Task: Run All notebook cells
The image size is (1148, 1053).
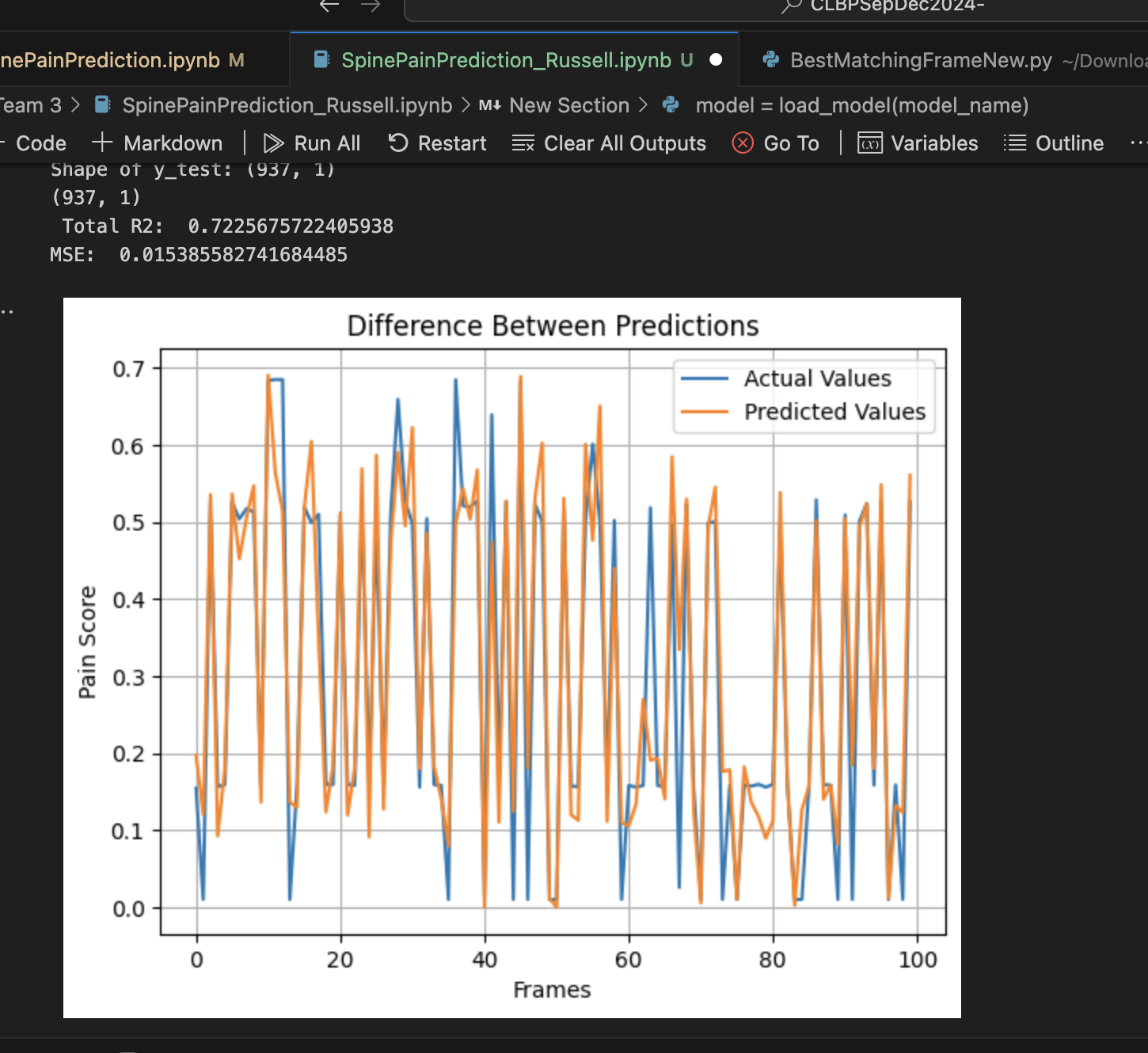Action: click(x=312, y=143)
